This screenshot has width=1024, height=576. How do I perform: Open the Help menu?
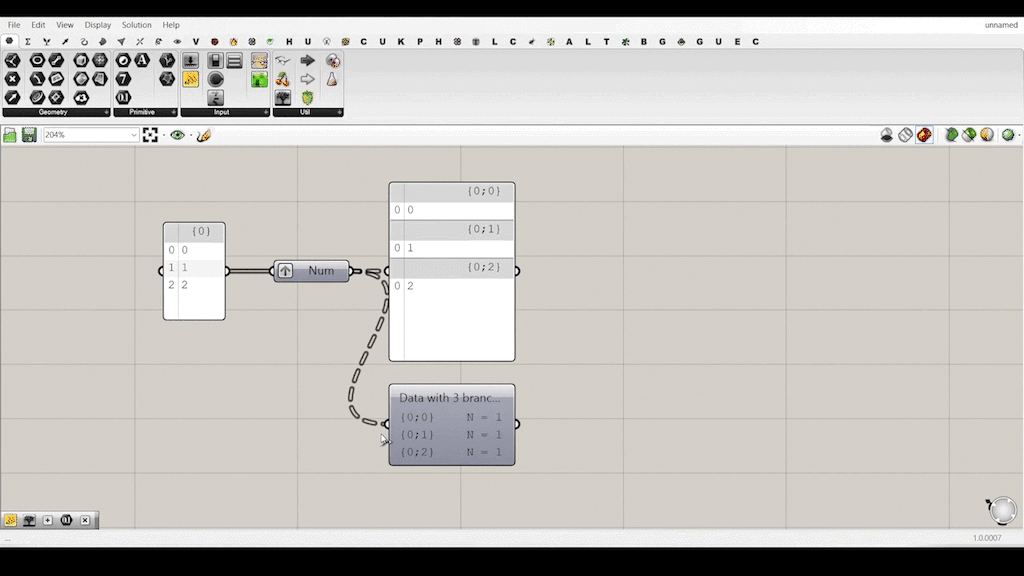(x=171, y=25)
